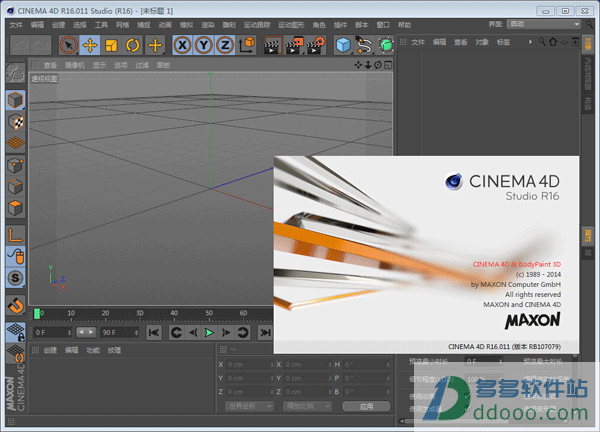Screen dimensions: 600x432
Task: Click the disabled Redo button
Action: (41, 45)
